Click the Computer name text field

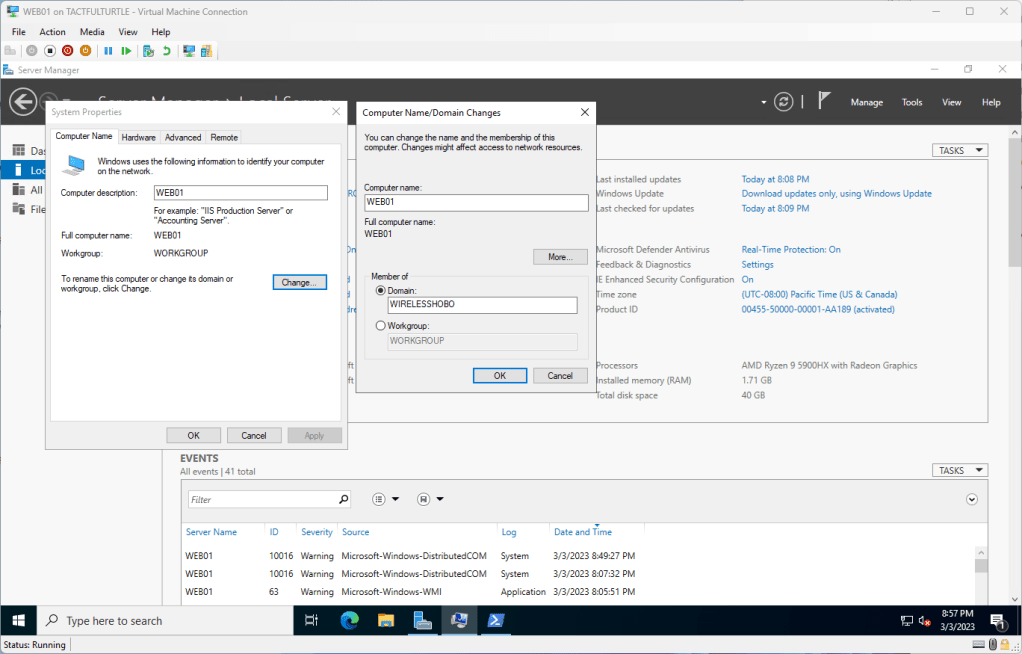click(x=476, y=202)
